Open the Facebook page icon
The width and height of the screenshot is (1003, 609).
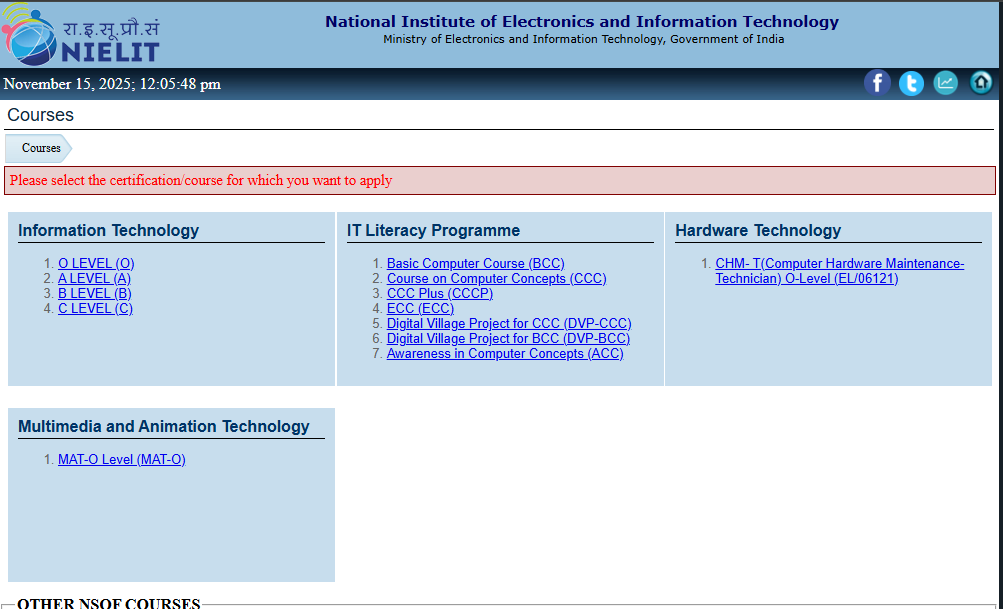click(x=877, y=83)
